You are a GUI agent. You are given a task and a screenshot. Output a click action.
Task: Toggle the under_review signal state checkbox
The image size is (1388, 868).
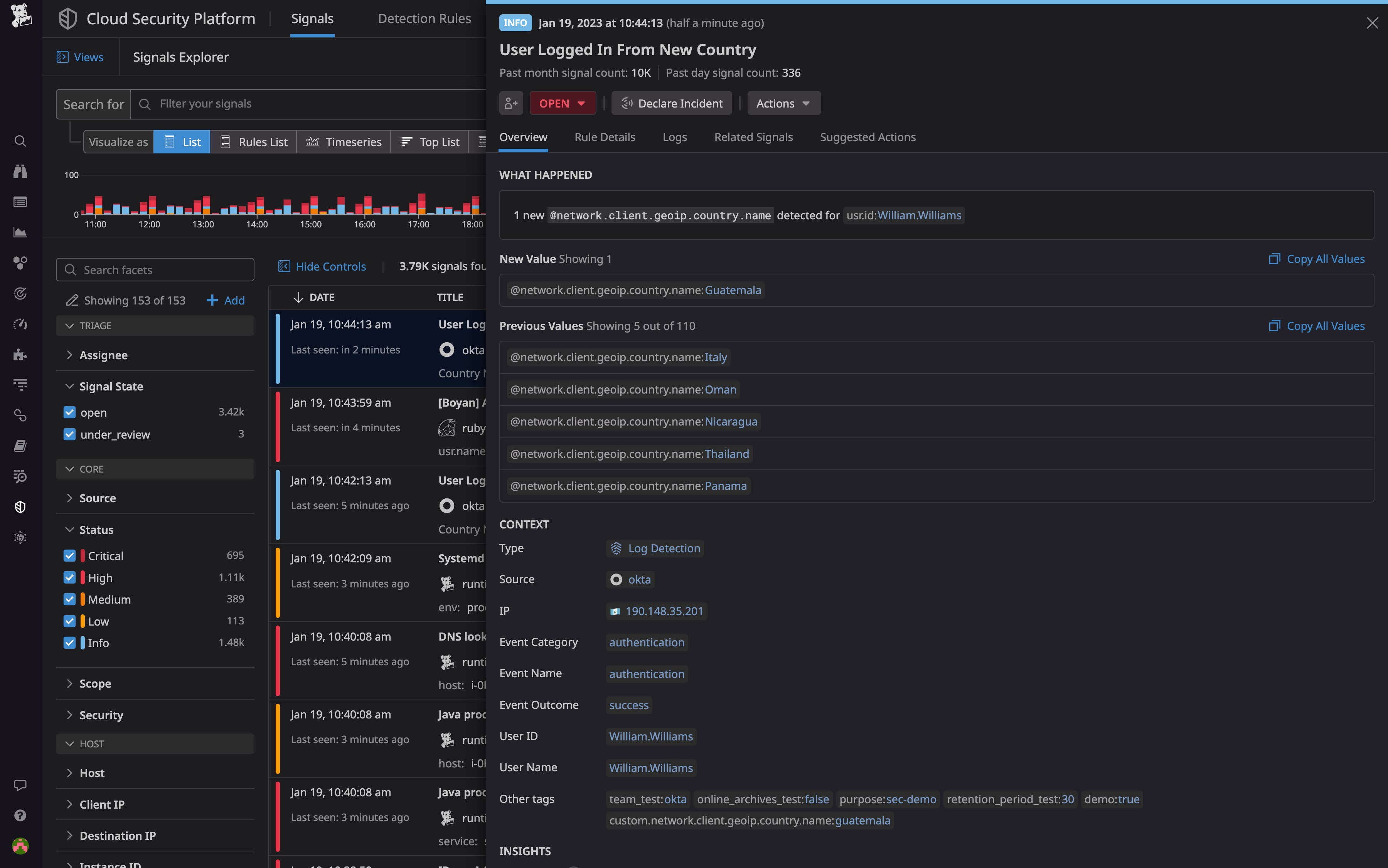click(69, 434)
